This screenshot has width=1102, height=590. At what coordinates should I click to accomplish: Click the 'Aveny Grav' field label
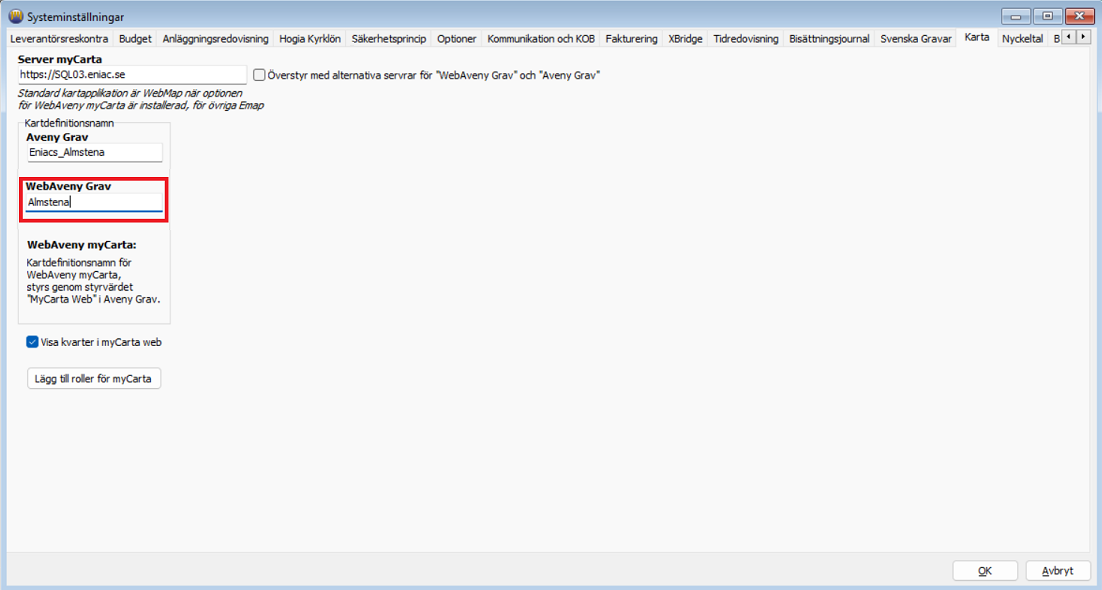(x=57, y=137)
